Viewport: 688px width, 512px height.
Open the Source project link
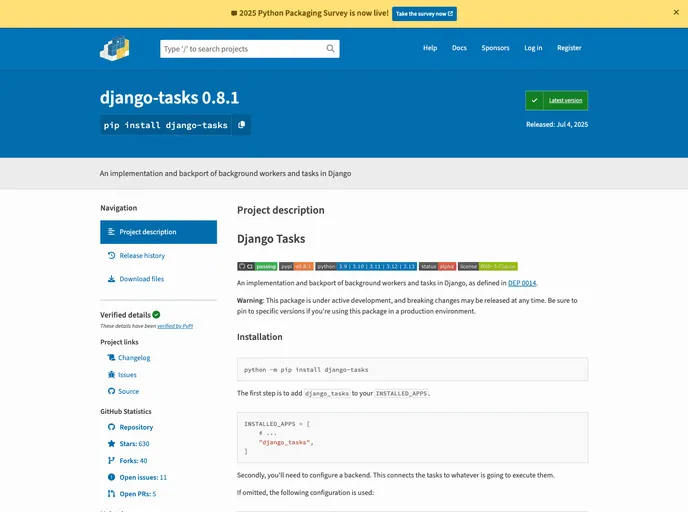point(129,391)
